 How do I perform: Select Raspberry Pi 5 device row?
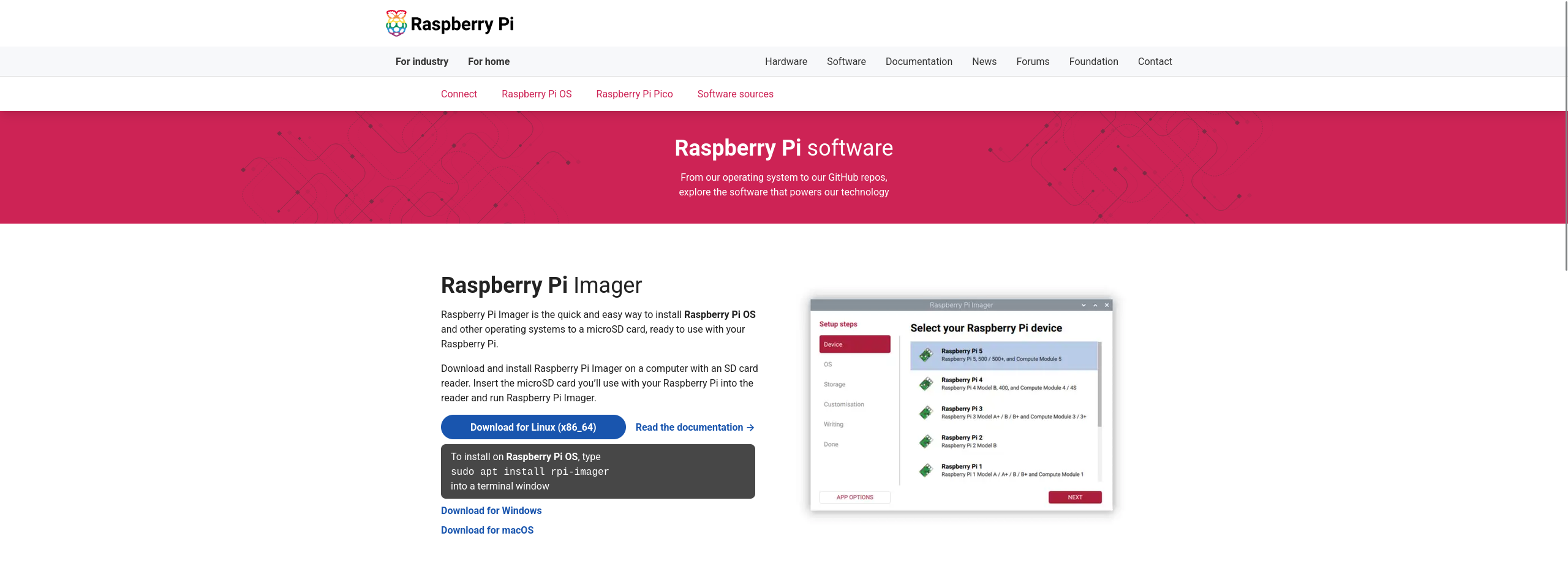[1003, 355]
